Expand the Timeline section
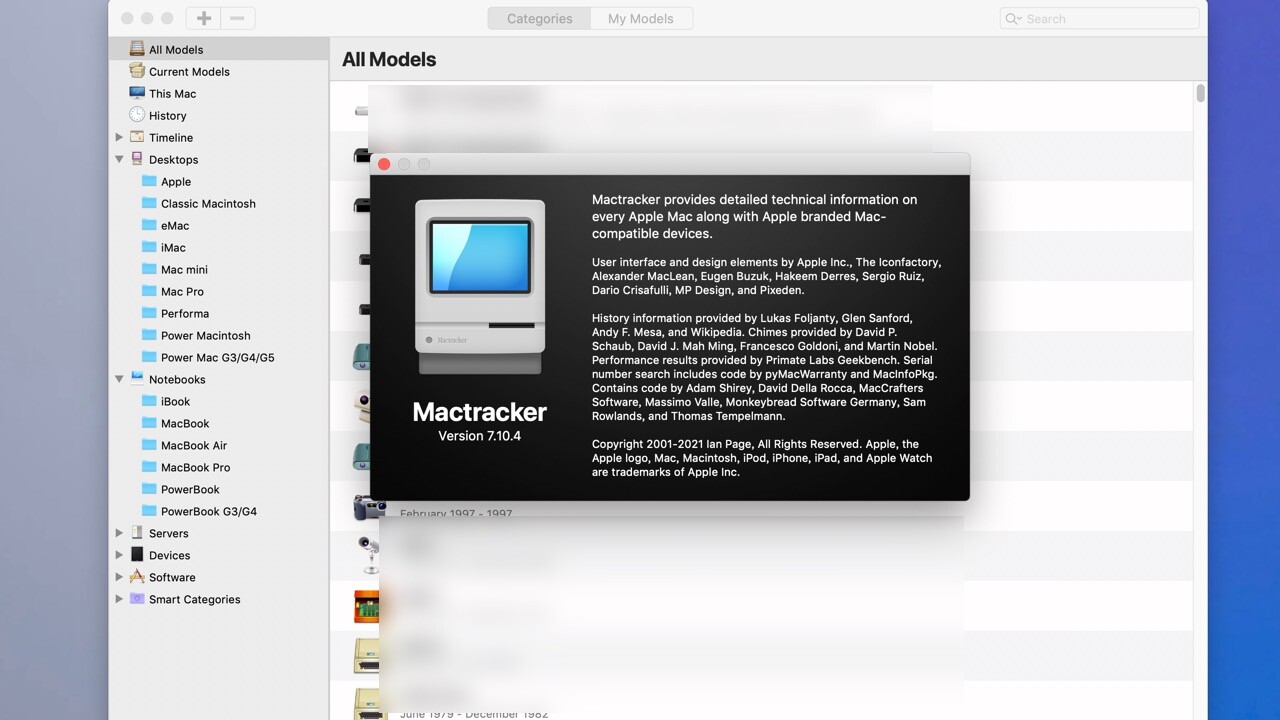This screenshot has width=1280, height=720. click(119, 137)
